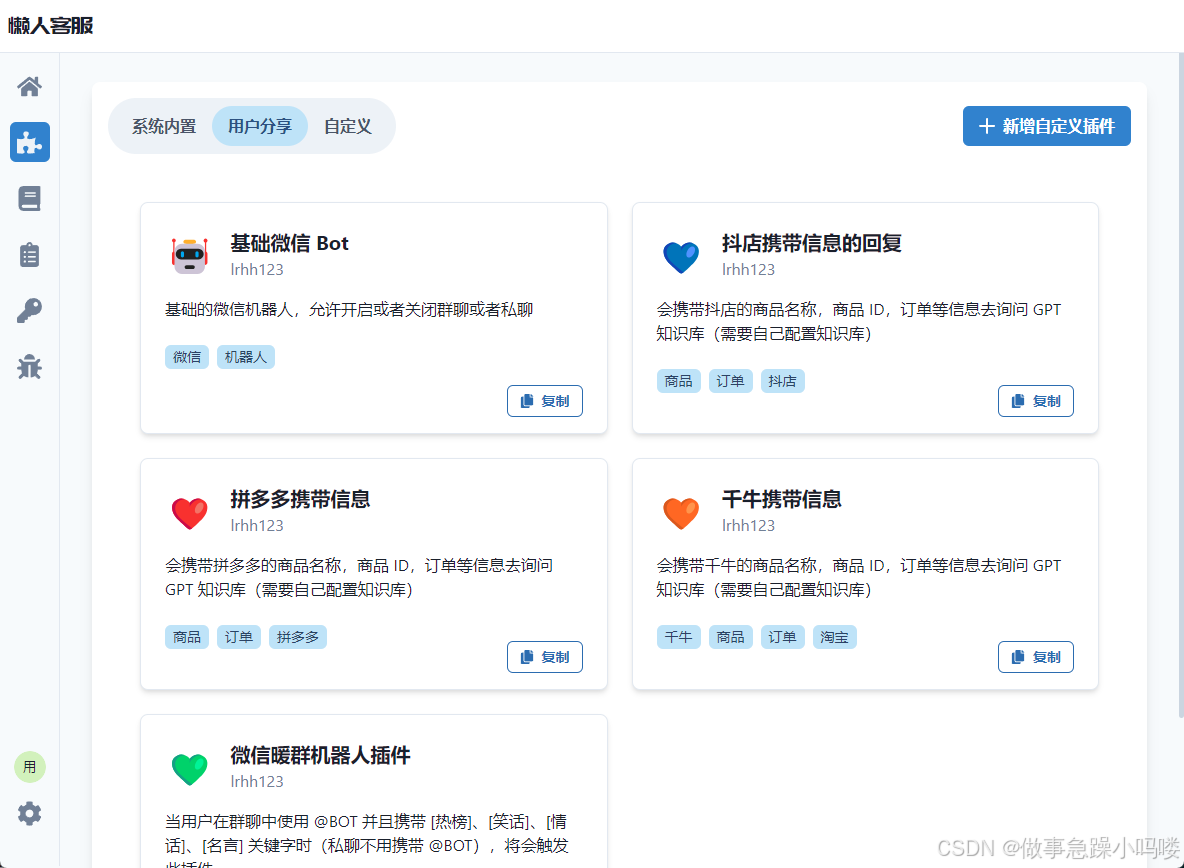Click the 懒人客服 app title
Screen dimensions: 1184x868
coord(50,26)
